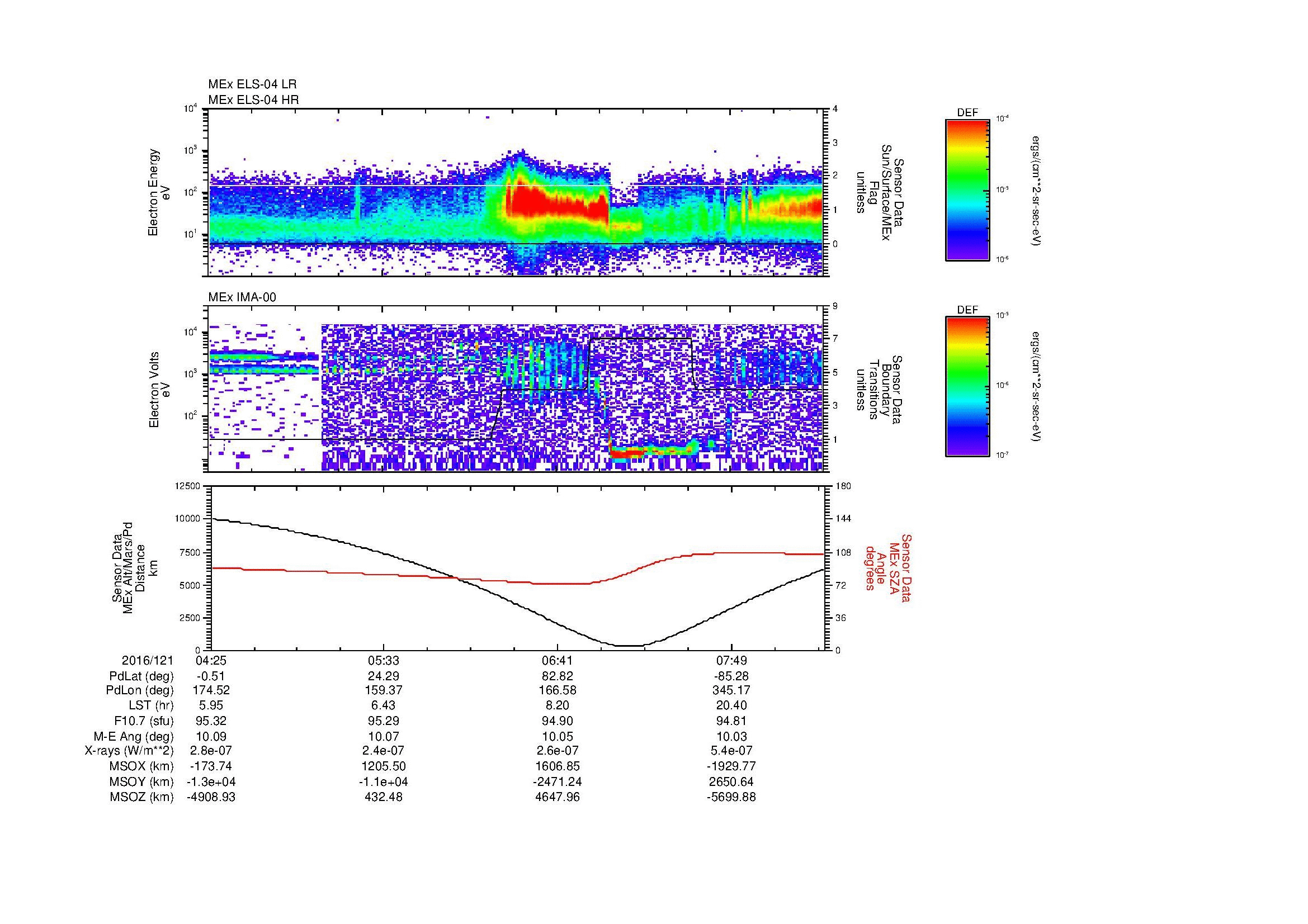1308x924 pixels.
Task: Click the 'MEx IMA-00' panel title
Action: [242, 297]
